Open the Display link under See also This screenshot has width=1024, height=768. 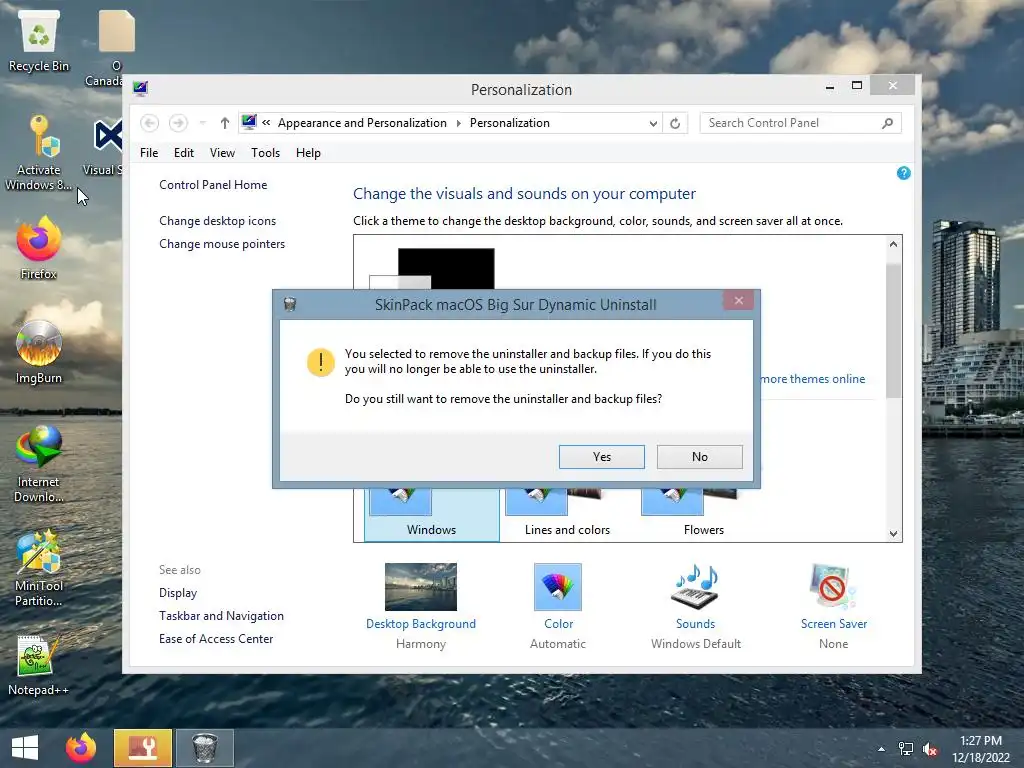tap(178, 593)
